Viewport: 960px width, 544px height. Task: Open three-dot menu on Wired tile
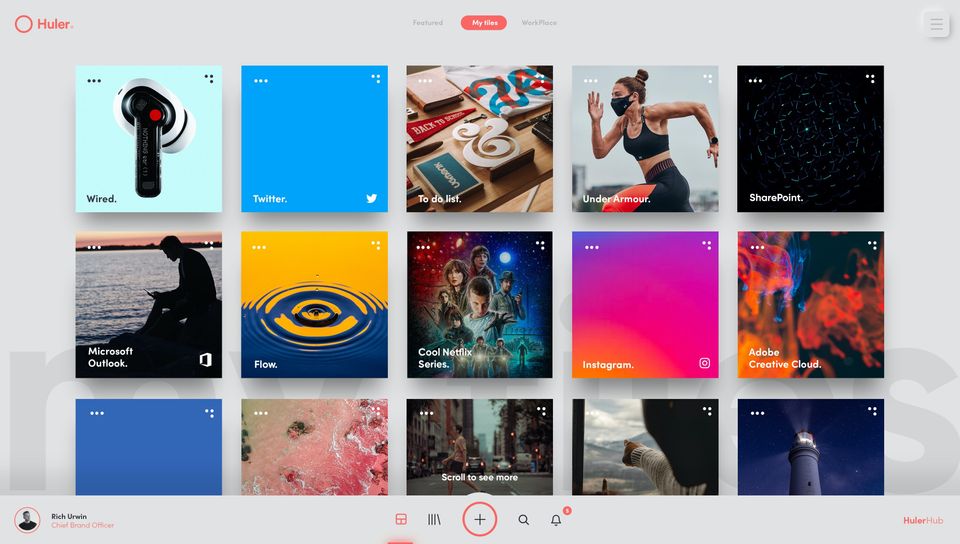(94, 81)
